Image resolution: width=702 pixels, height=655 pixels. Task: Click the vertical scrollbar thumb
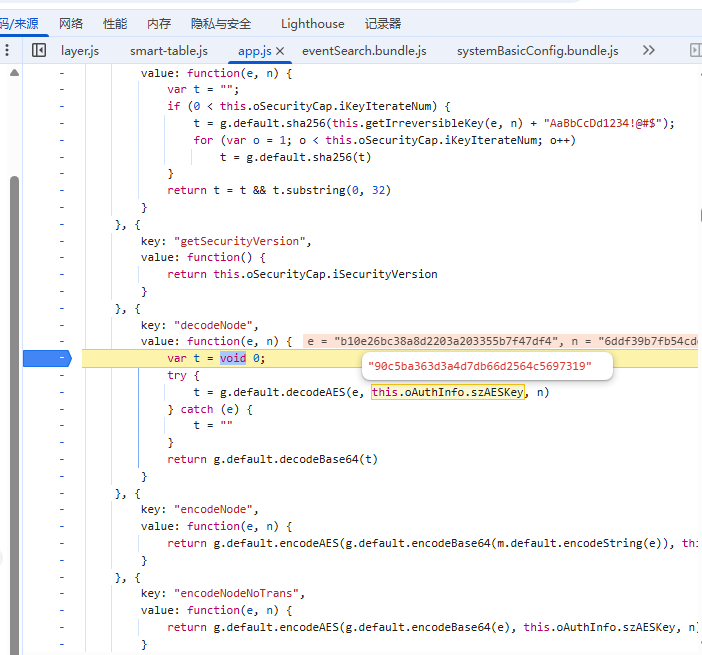[x=14, y=415]
